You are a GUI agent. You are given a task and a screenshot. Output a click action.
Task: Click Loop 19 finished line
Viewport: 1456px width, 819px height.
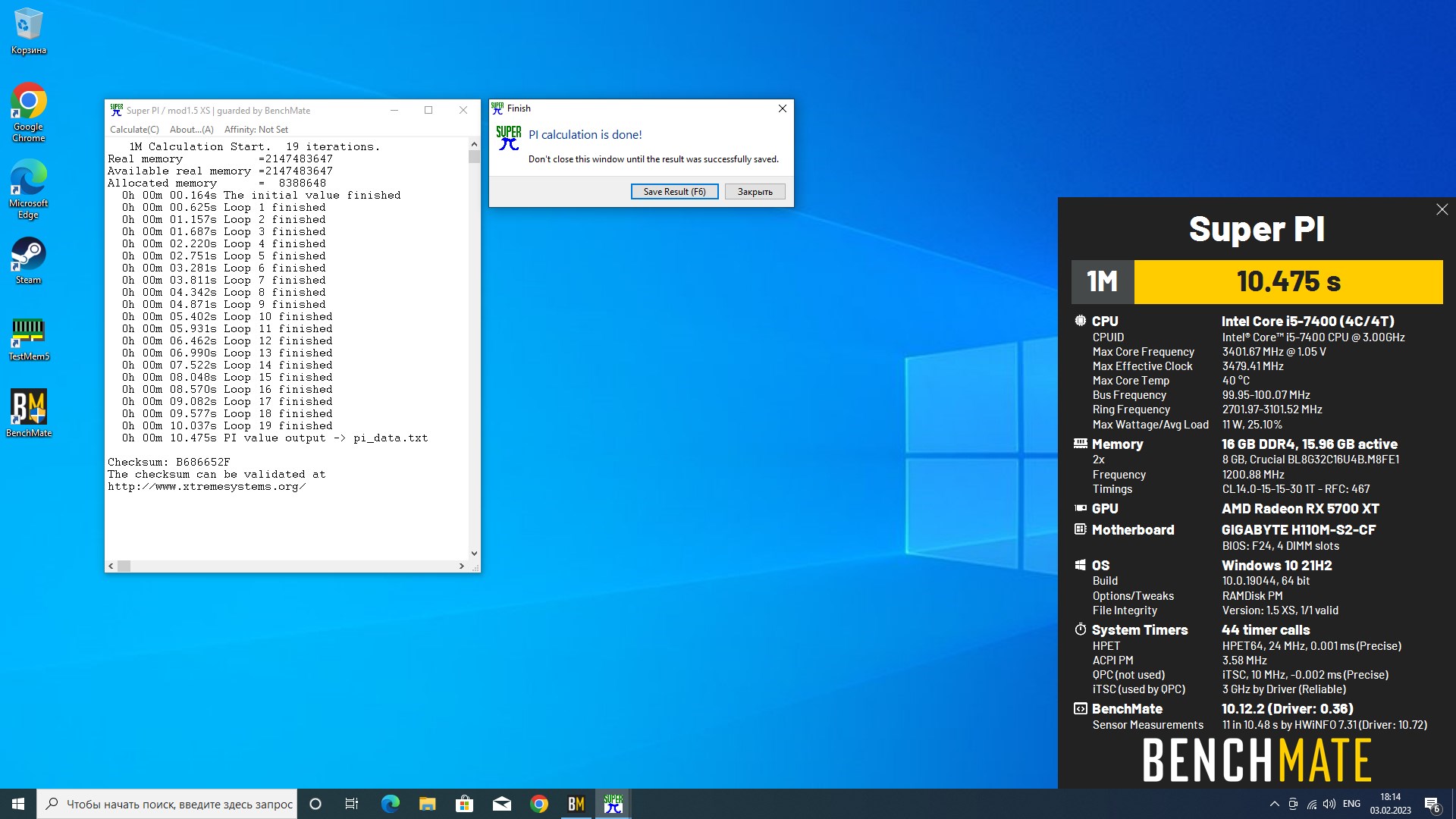pos(227,425)
